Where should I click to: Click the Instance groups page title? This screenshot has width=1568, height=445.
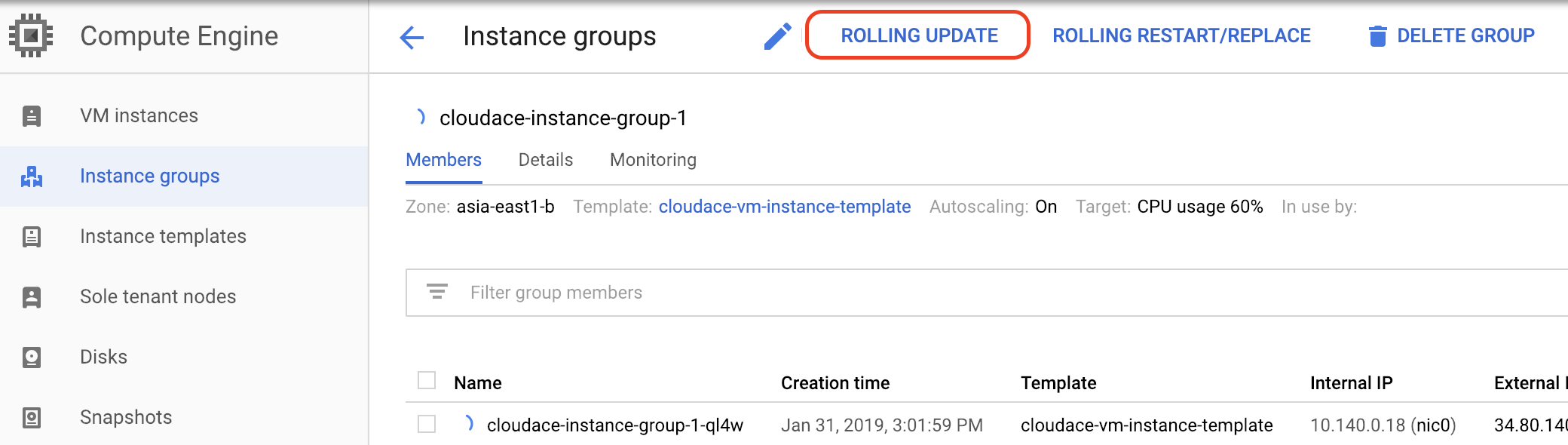pos(559,36)
